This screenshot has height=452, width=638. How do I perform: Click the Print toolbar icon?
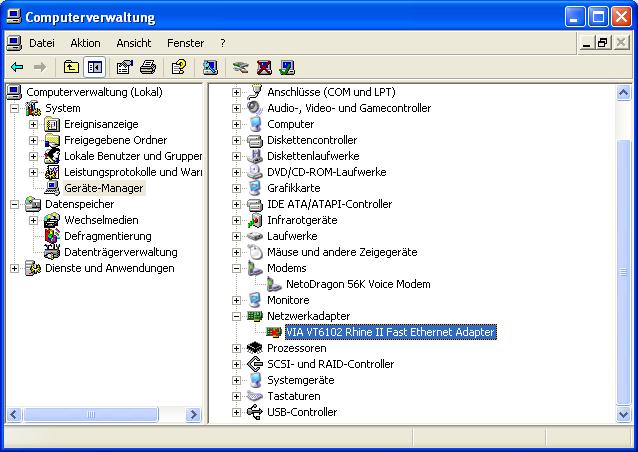tap(147, 67)
